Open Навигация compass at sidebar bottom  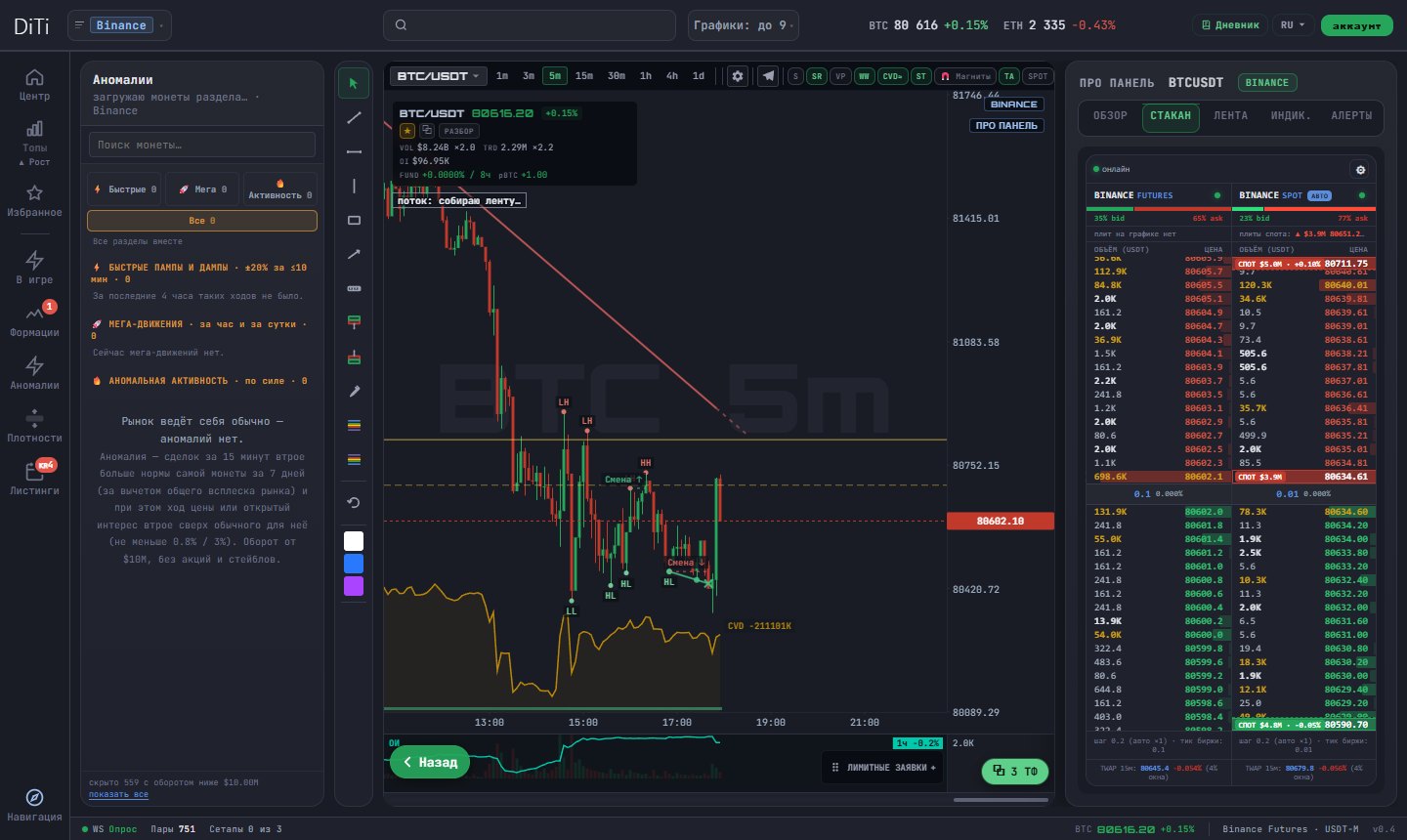(x=34, y=805)
